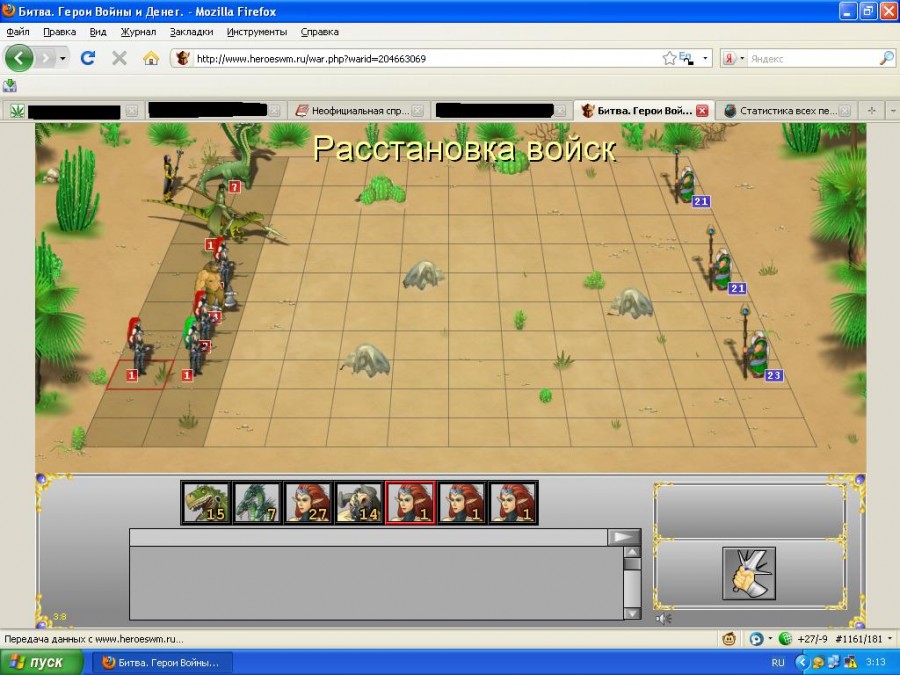
Task: Close the Битва. Герои Вой... tab
Action: click(x=702, y=111)
